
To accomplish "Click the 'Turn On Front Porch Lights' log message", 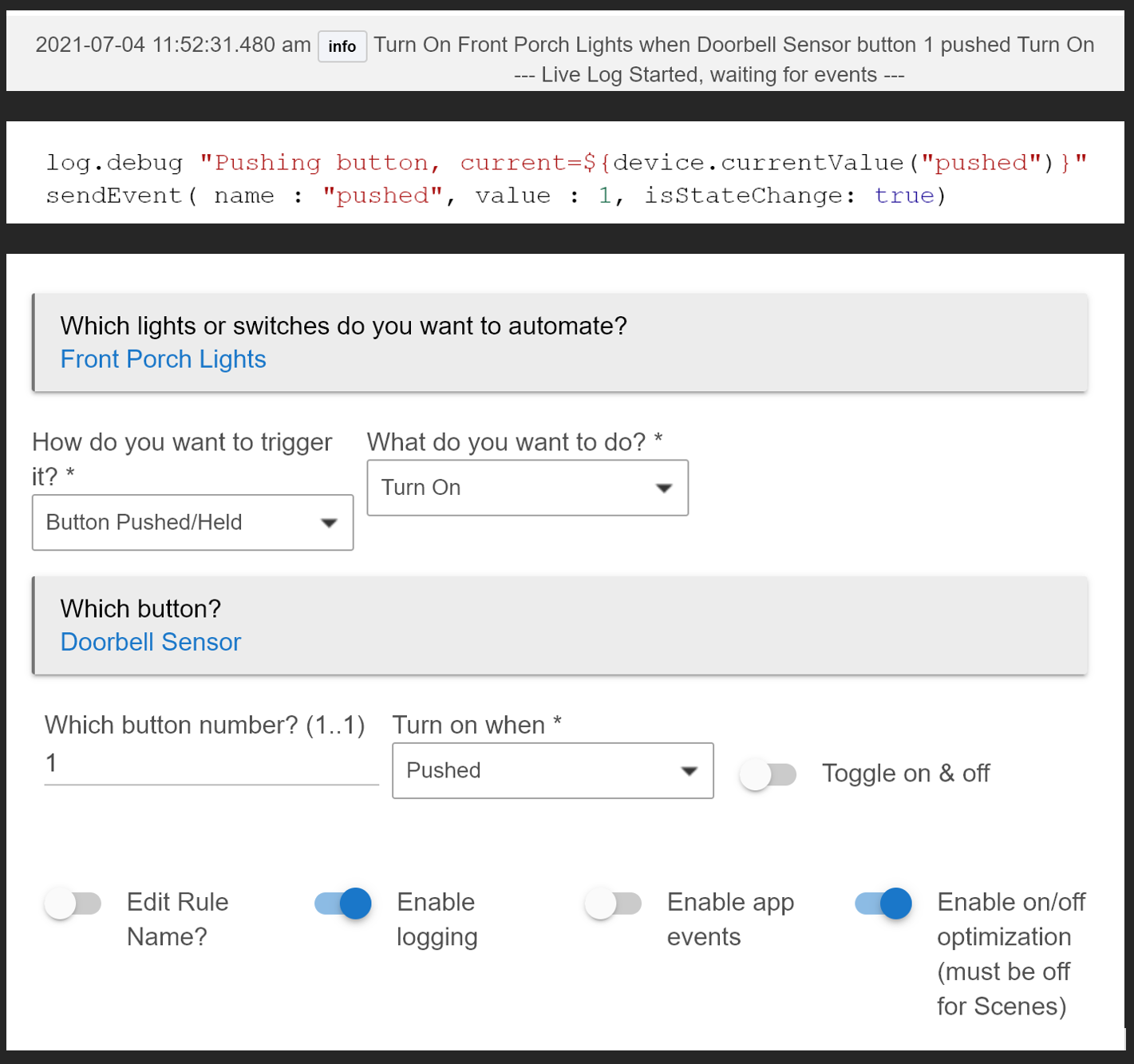I will click(x=733, y=45).
